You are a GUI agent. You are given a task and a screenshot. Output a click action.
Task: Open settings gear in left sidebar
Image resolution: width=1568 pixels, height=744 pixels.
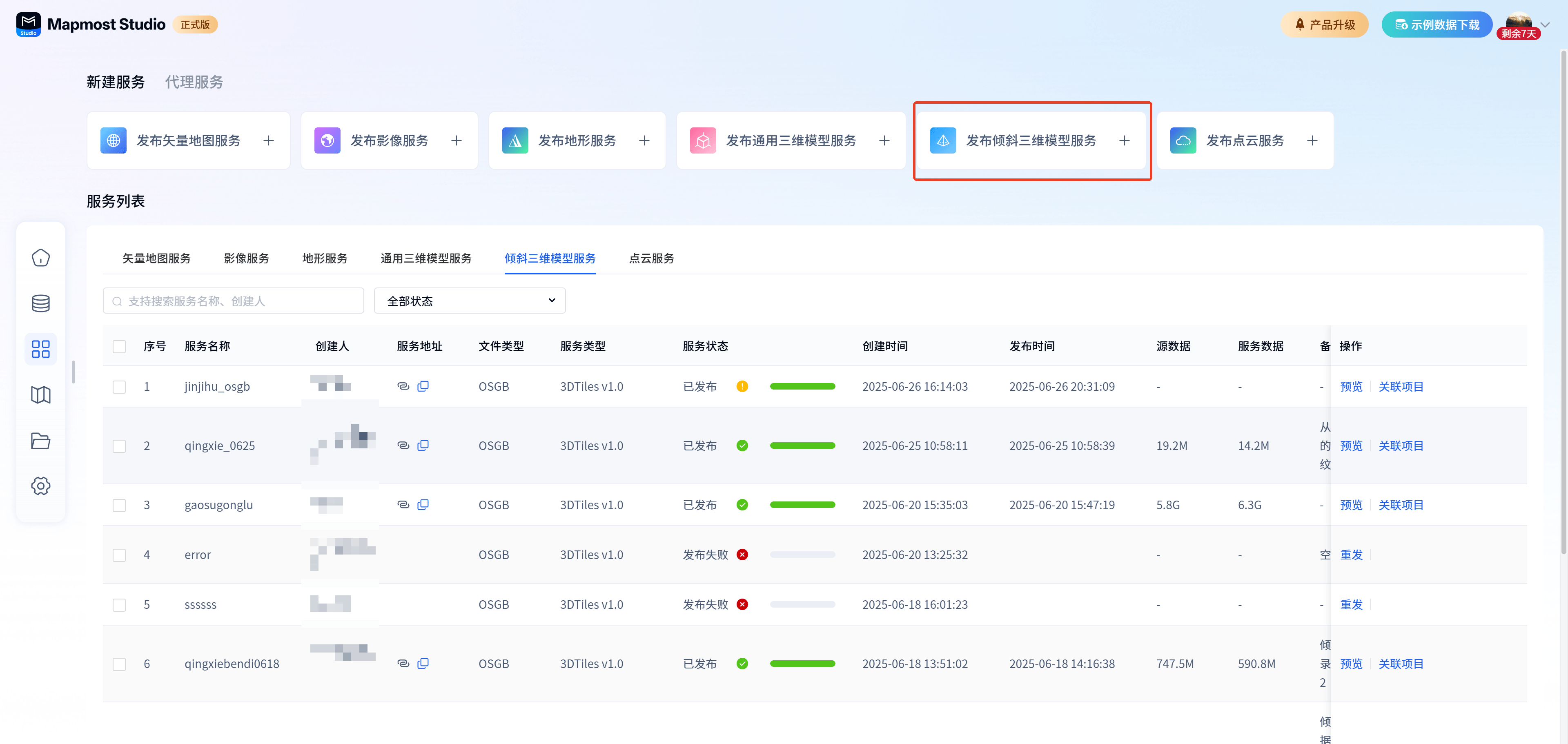41,486
